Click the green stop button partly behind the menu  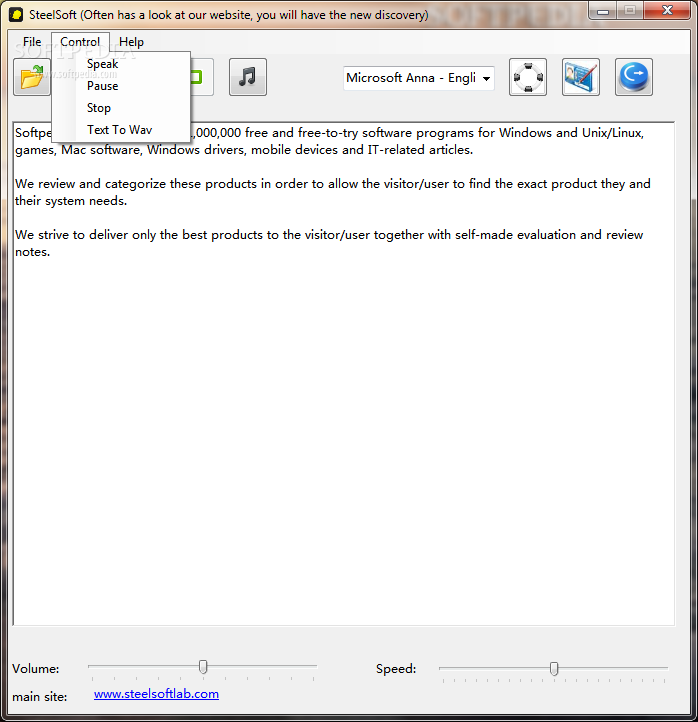tap(202, 77)
